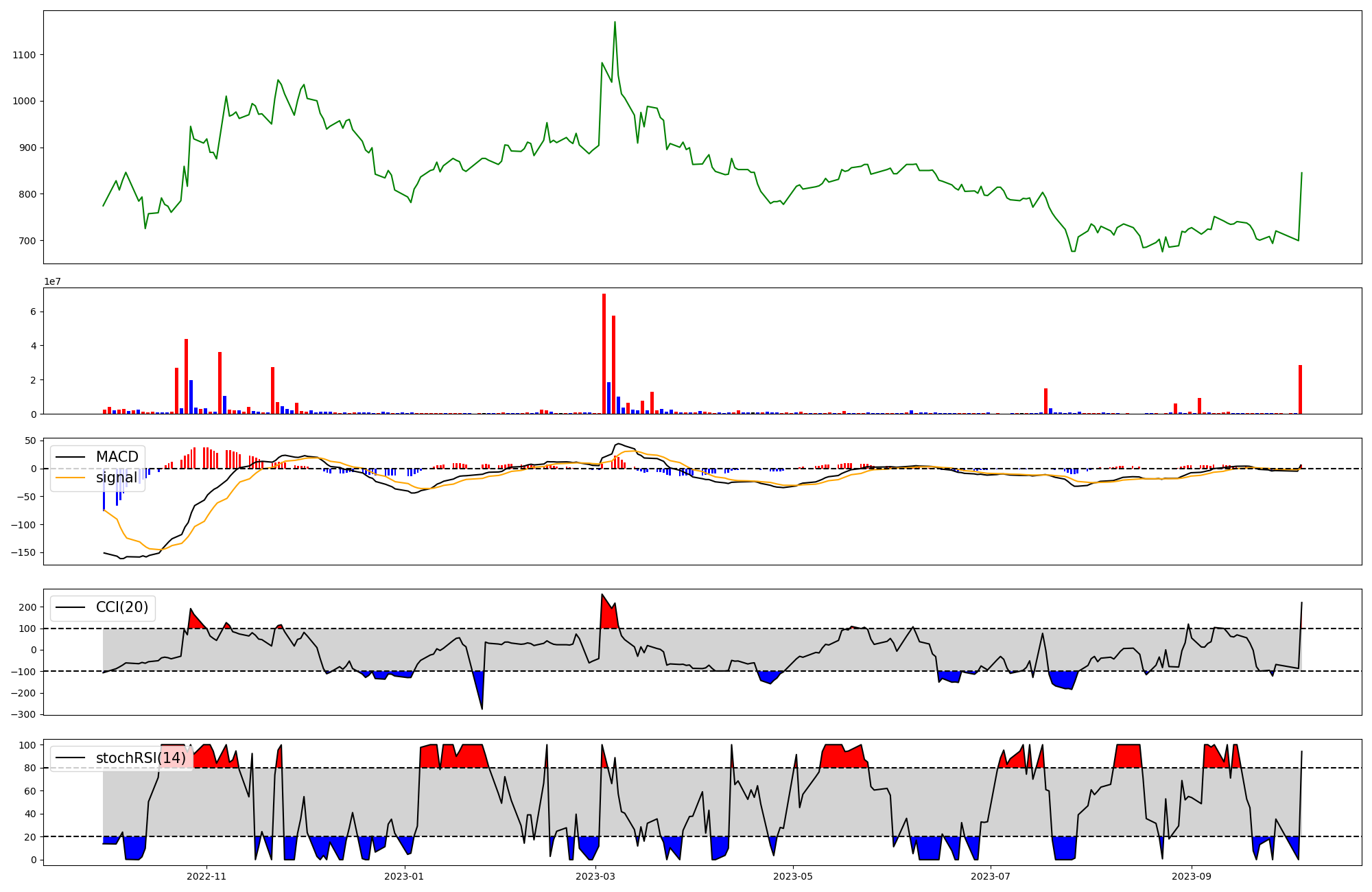This screenshot has width=1372, height=892.
Task: Click the CCI(20) legend label
Action: click(122, 607)
